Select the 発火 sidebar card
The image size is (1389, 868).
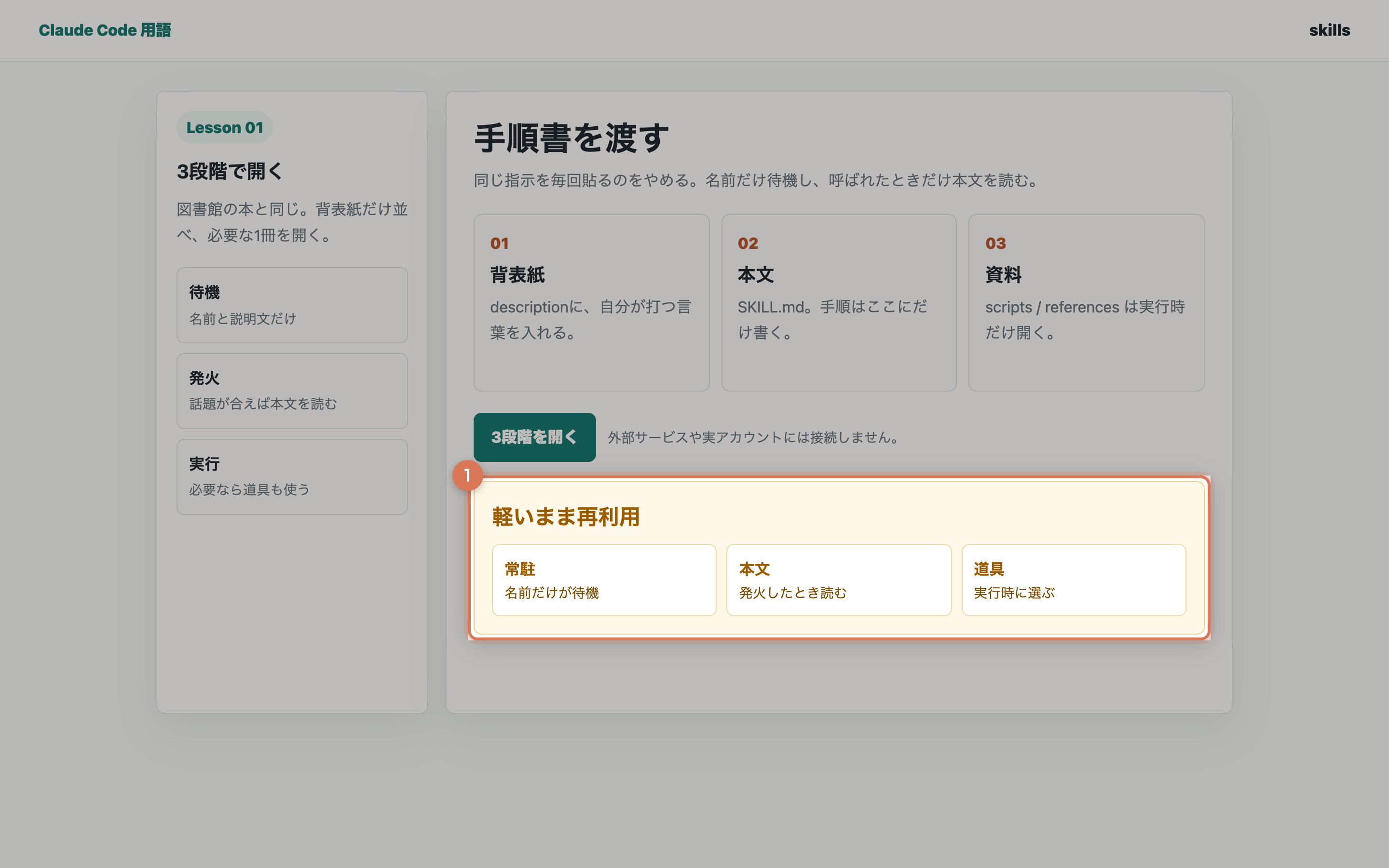coord(292,391)
